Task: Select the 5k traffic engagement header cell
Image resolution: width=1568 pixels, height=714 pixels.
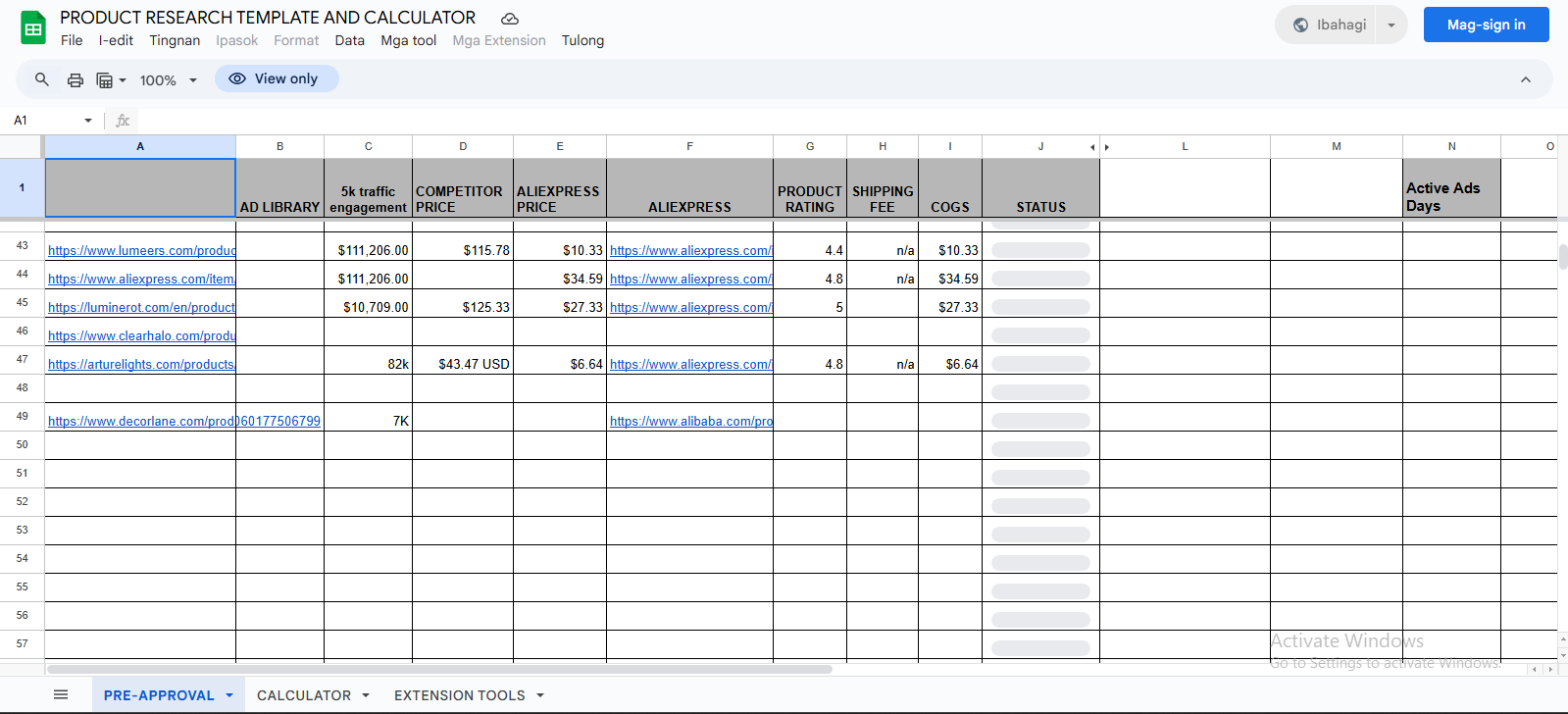Action: pyautogui.click(x=368, y=188)
